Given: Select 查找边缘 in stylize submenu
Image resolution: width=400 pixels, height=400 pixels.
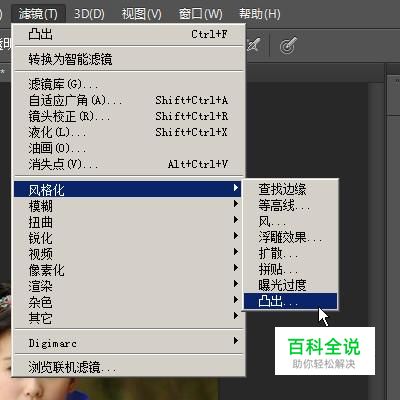Looking at the screenshot, I should (291, 189).
